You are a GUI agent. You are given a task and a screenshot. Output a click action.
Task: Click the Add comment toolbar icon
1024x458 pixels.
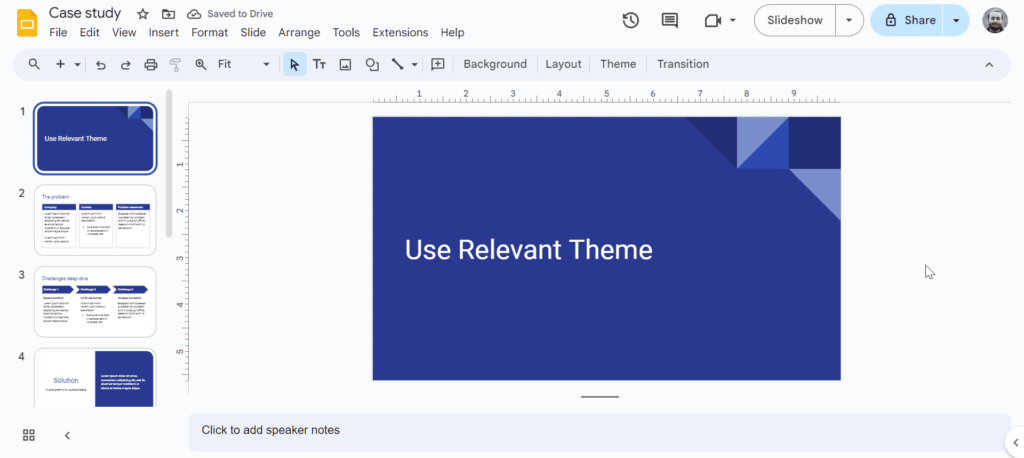click(x=437, y=64)
